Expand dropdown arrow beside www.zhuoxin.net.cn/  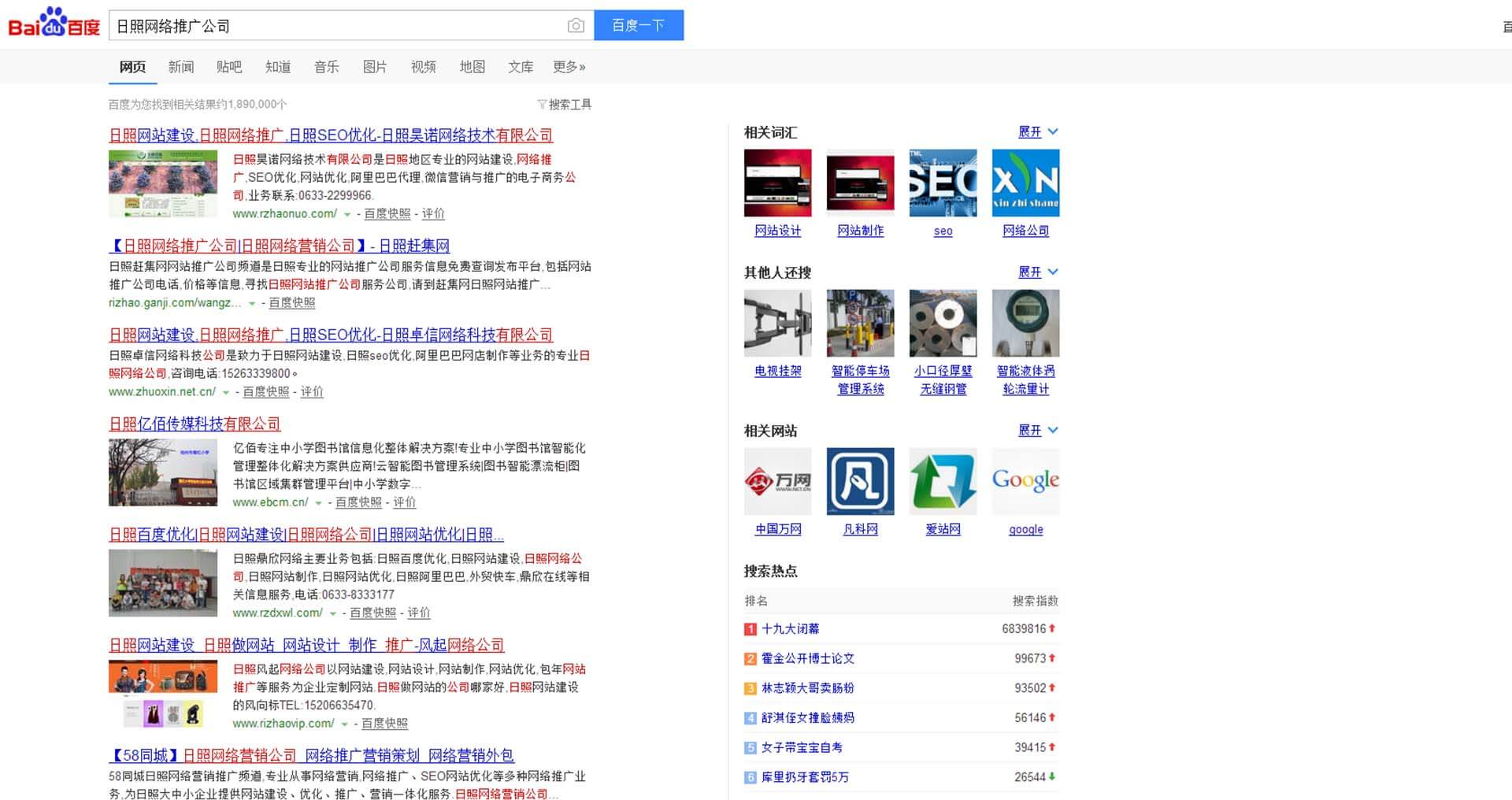[x=226, y=392]
